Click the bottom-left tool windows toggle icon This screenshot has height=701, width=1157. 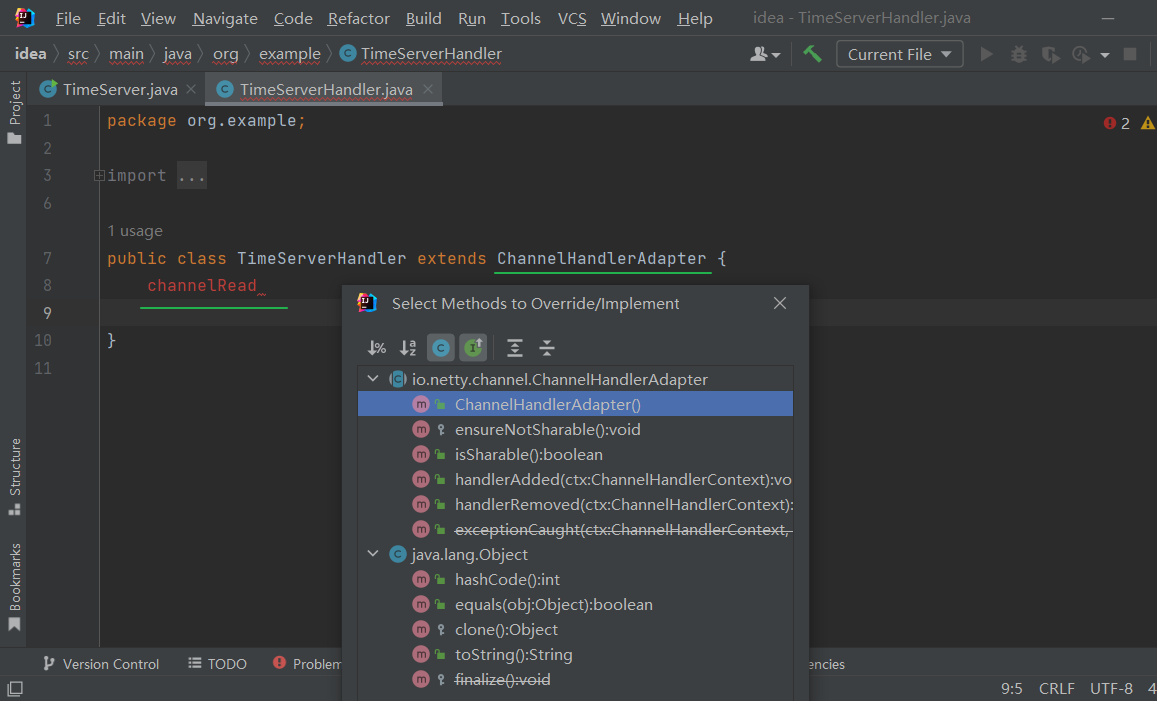[15, 688]
